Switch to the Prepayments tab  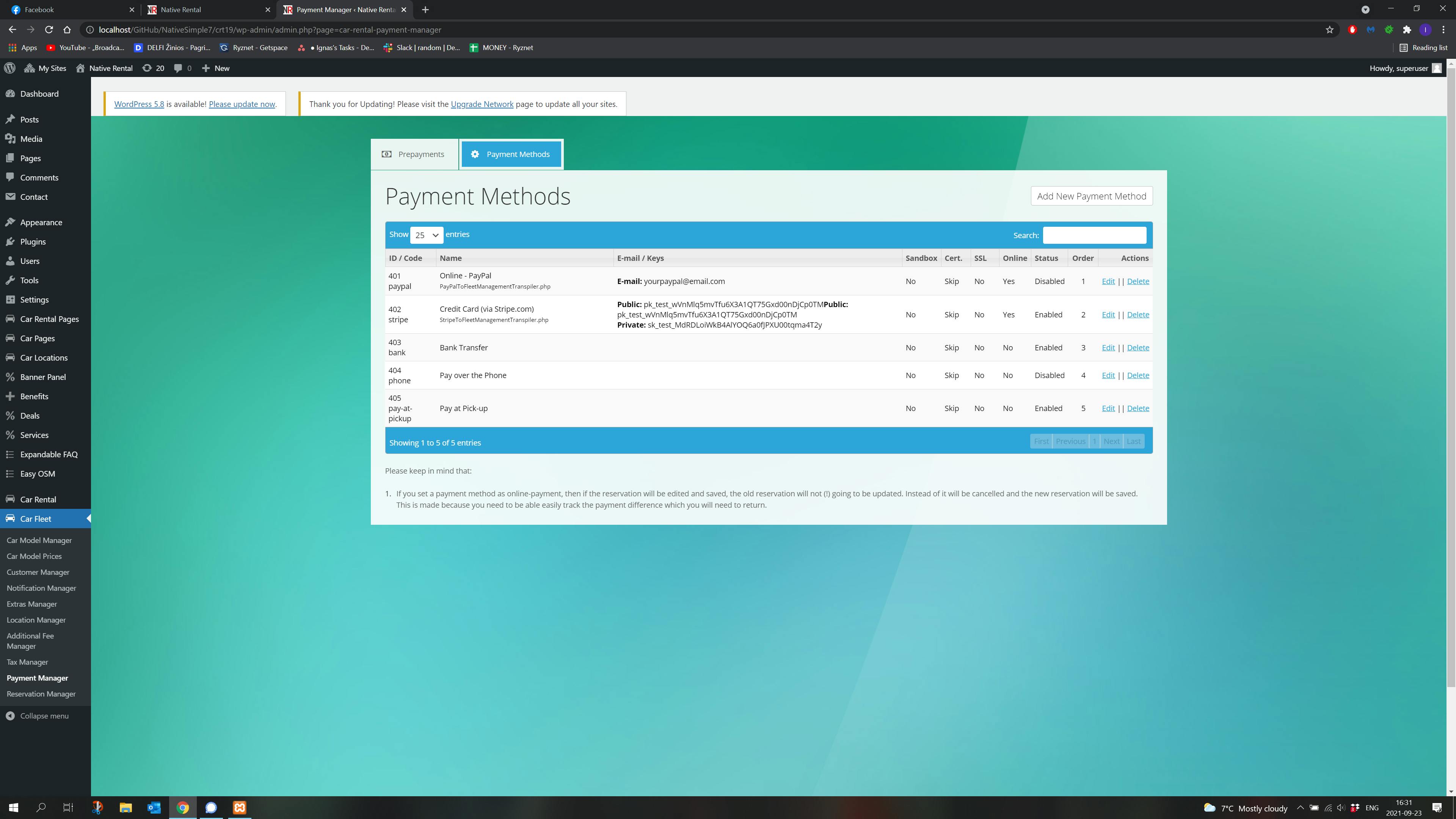[414, 154]
